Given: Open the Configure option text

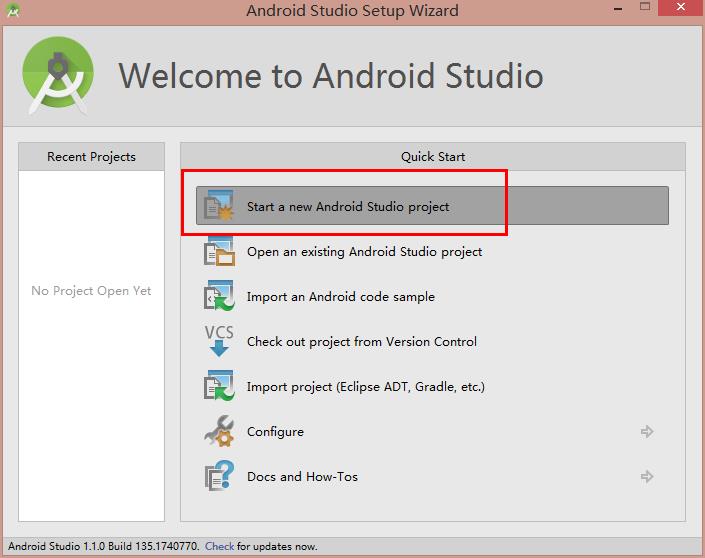Looking at the screenshot, I should (x=275, y=432).
